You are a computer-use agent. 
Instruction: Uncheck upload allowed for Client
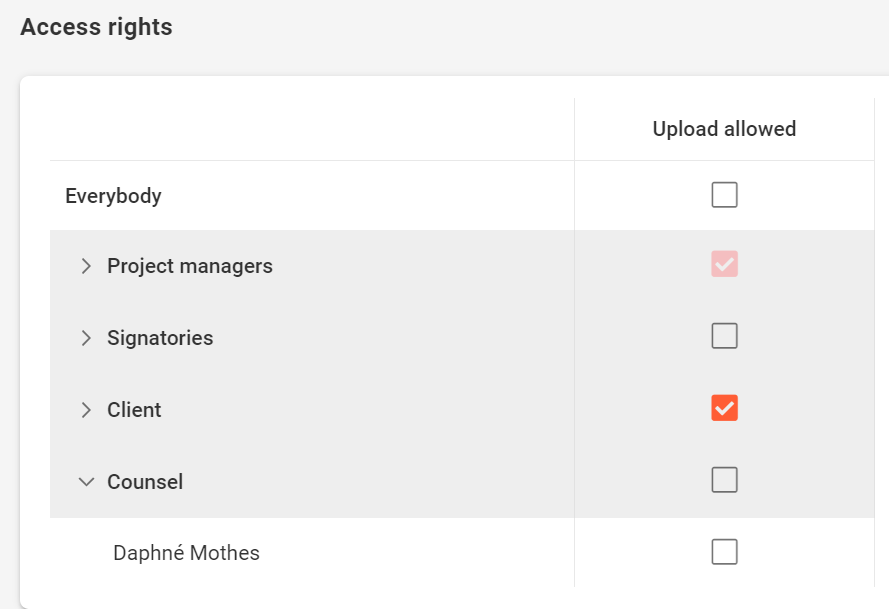(724, 408)
